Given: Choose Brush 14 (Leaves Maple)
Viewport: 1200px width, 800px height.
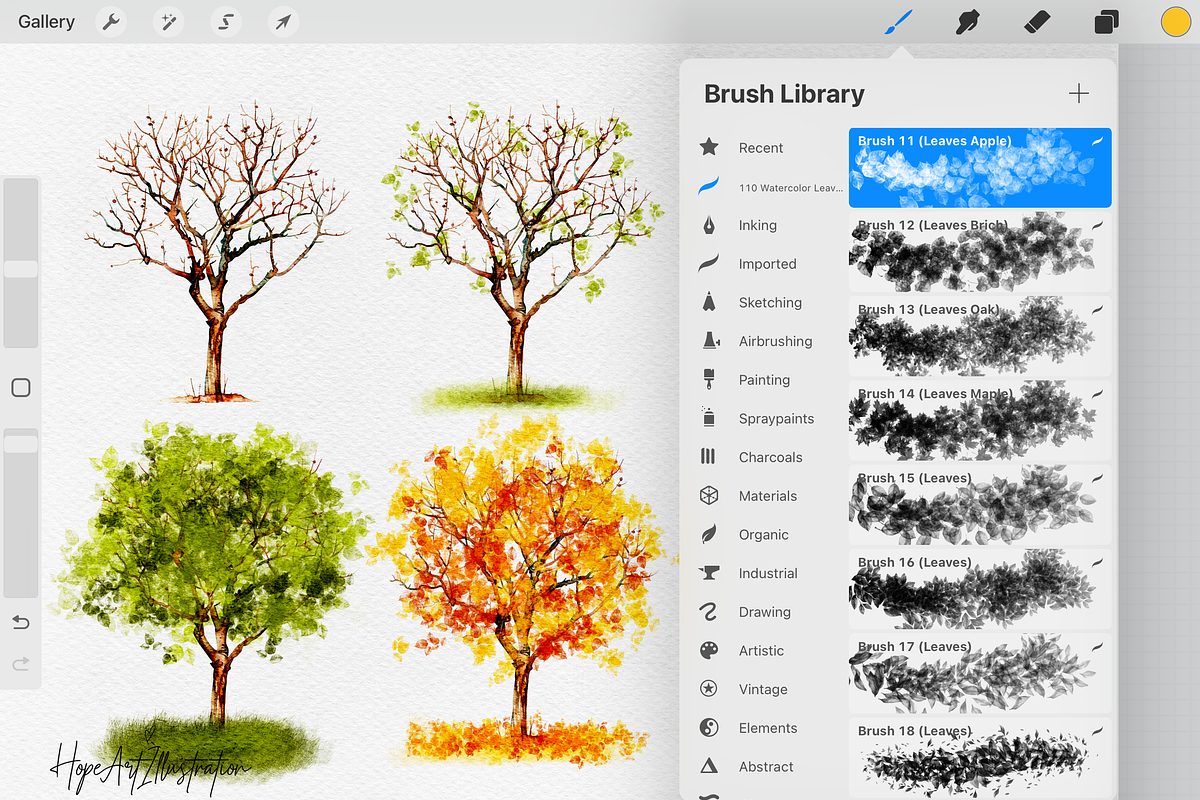Looking at the screenshot, I should pos(979,420).
